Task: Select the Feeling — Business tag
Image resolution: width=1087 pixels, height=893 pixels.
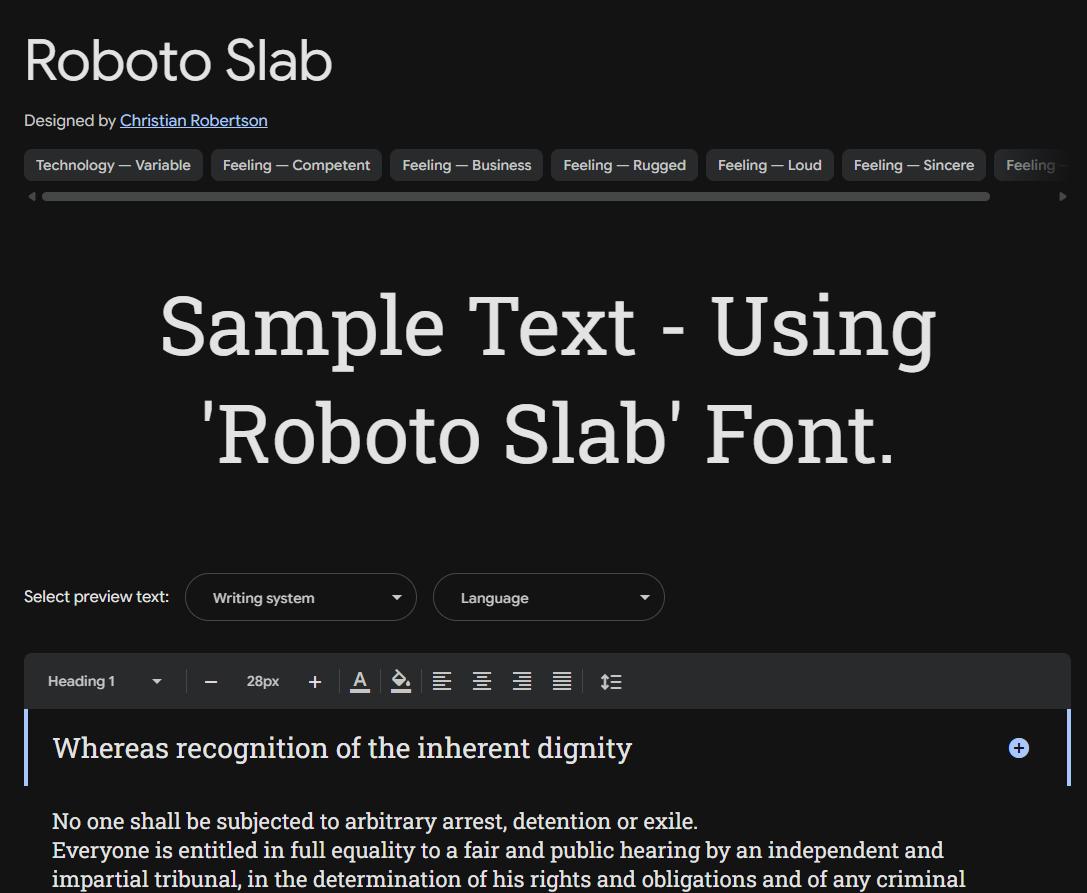Action: [467, 165]
